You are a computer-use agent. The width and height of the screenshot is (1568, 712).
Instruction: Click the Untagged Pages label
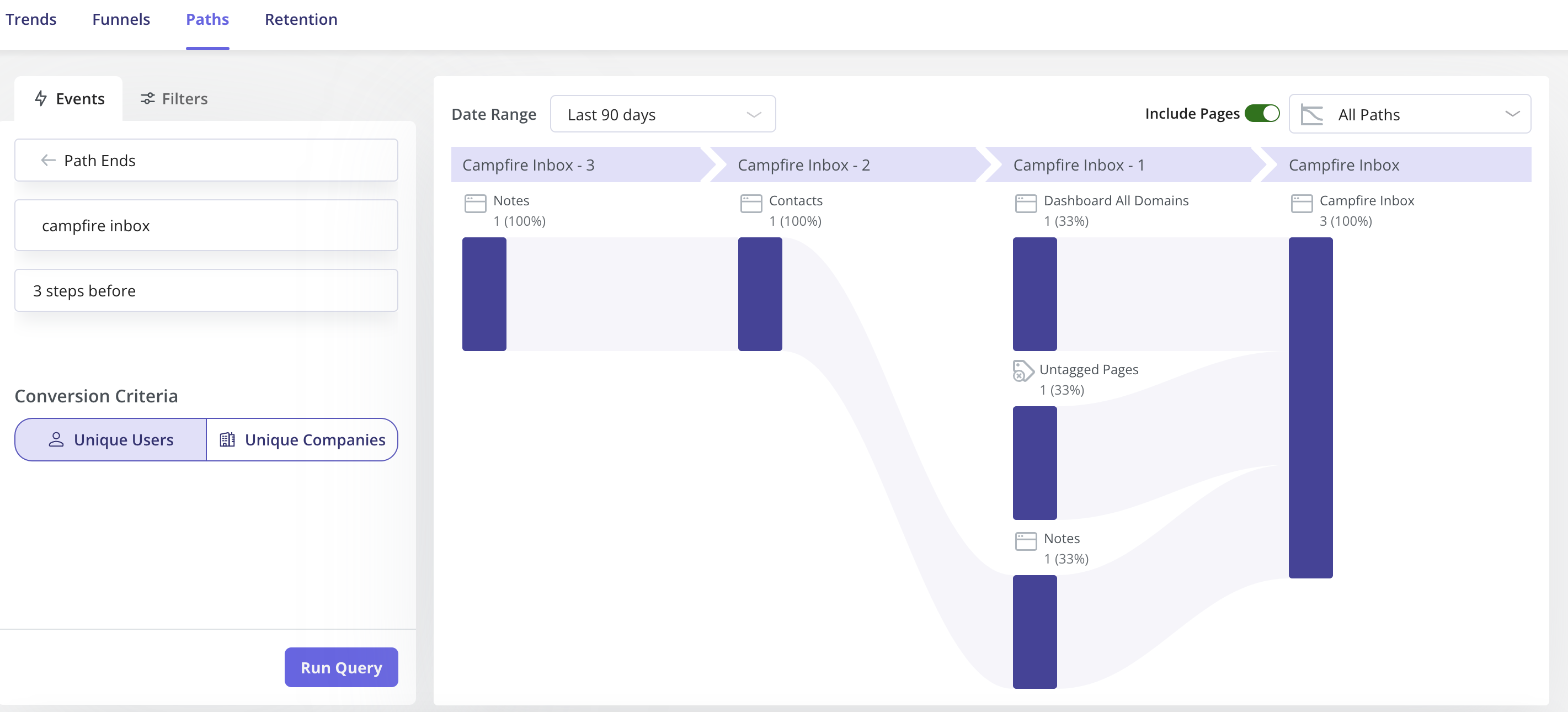(x=1089, y=370)
